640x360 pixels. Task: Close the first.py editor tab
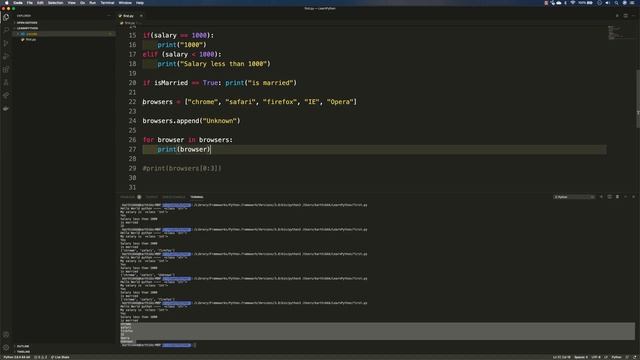pyautogui.click(x=141, y=16)
